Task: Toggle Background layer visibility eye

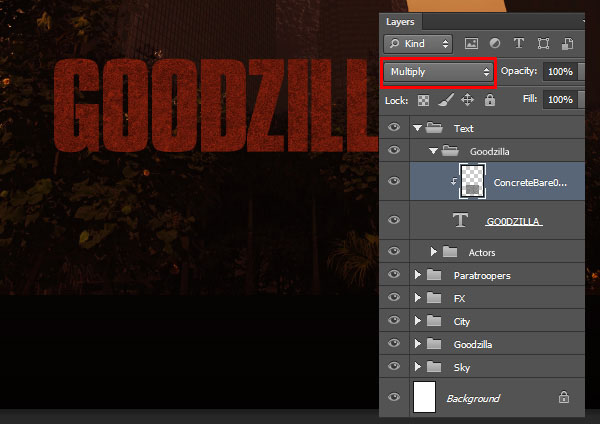Action: [394, 397]
